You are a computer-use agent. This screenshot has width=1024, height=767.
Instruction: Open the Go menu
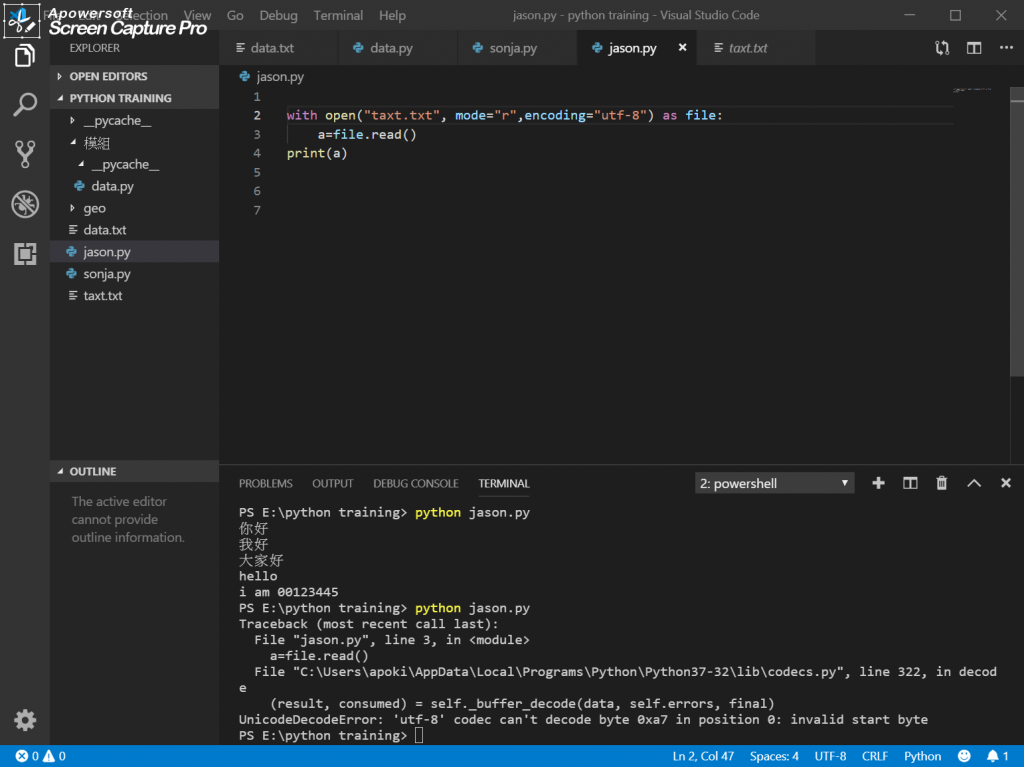(x=235, y=15)
